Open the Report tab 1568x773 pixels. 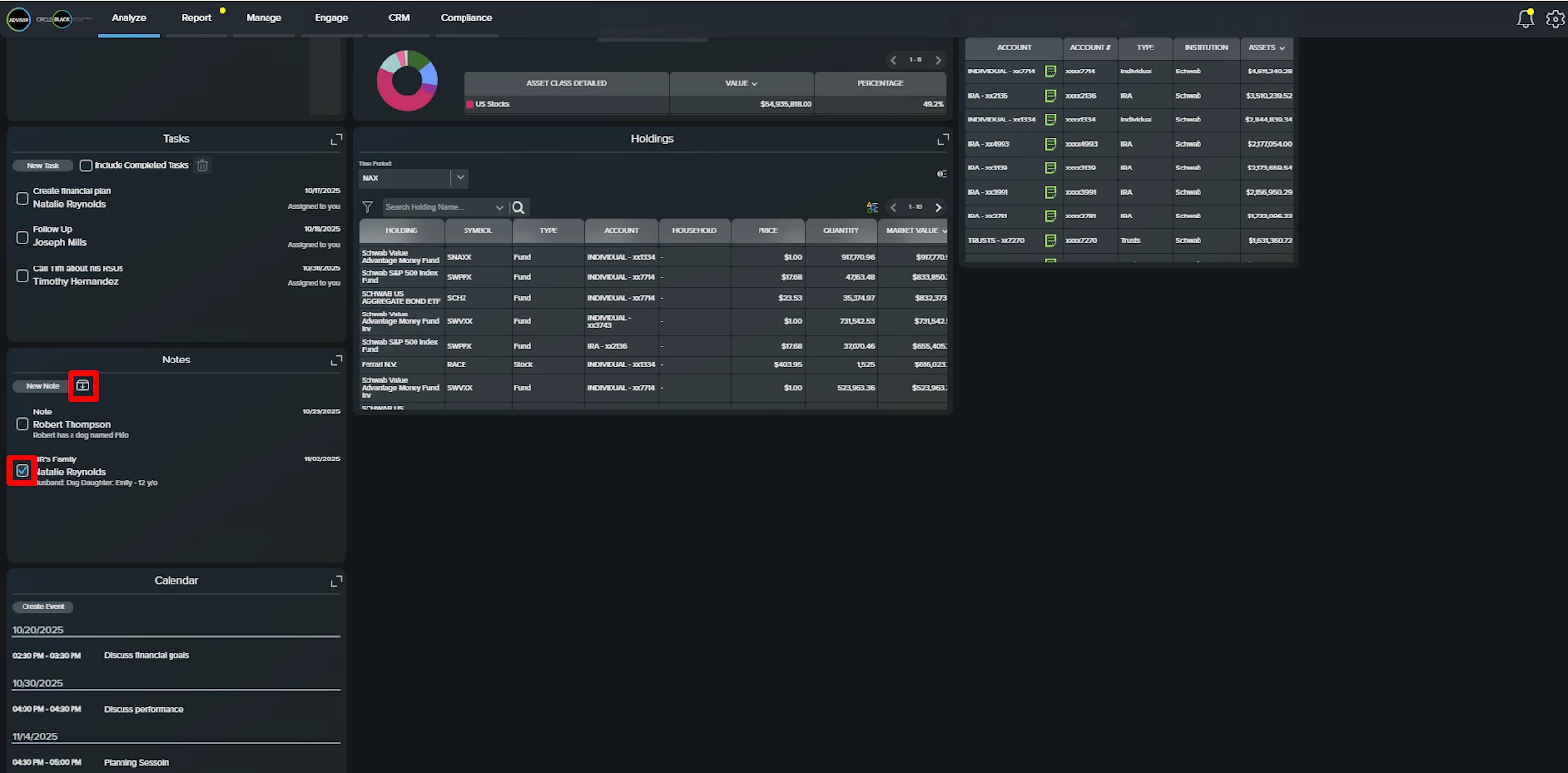pyautogui.click(x=196, y=18)
